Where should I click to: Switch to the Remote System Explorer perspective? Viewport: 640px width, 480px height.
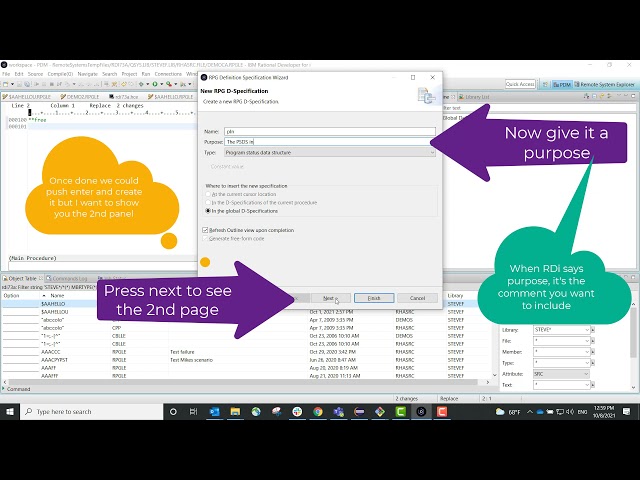(x=604, y=84)
